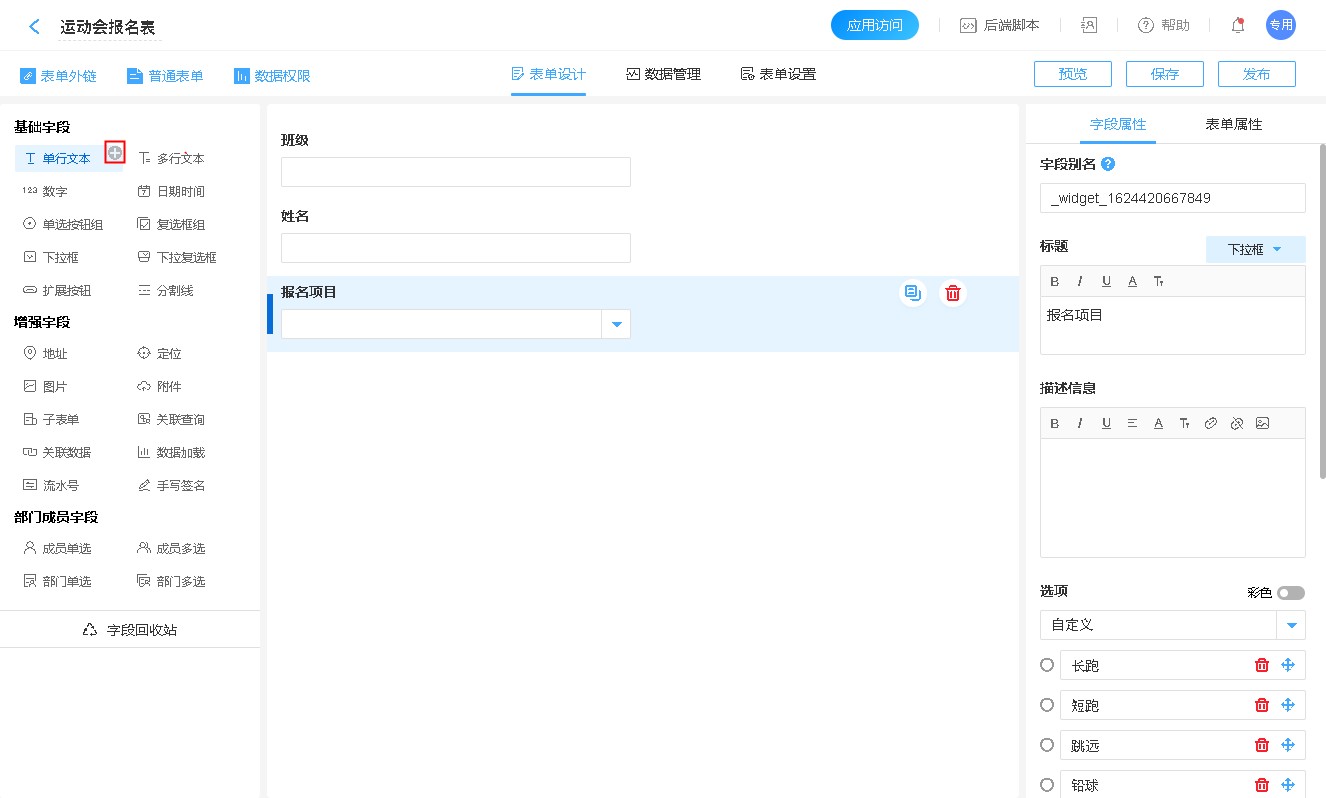Click the back arrow beside 运动会报名表
This screenshot has height=798, width=1326.
click(x=35, y=27)
